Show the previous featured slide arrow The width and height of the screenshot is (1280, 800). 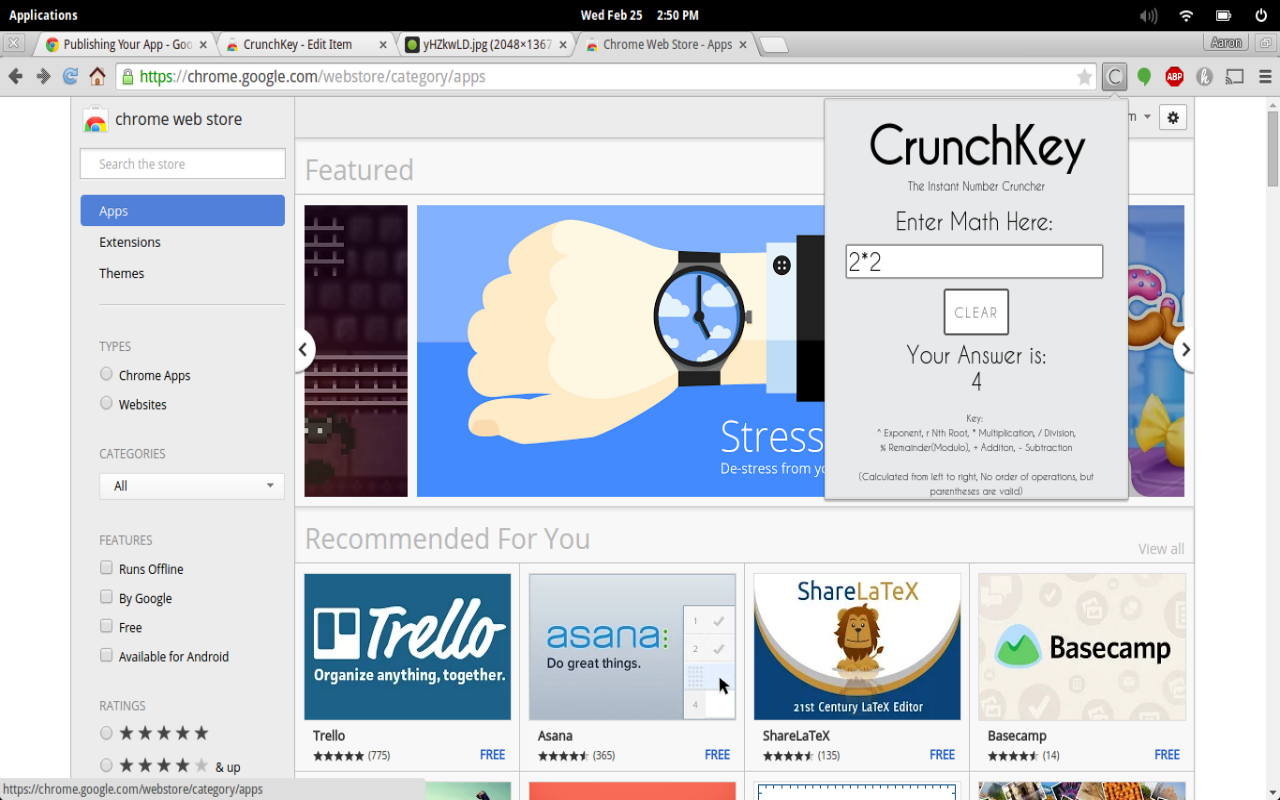(303, 350)
